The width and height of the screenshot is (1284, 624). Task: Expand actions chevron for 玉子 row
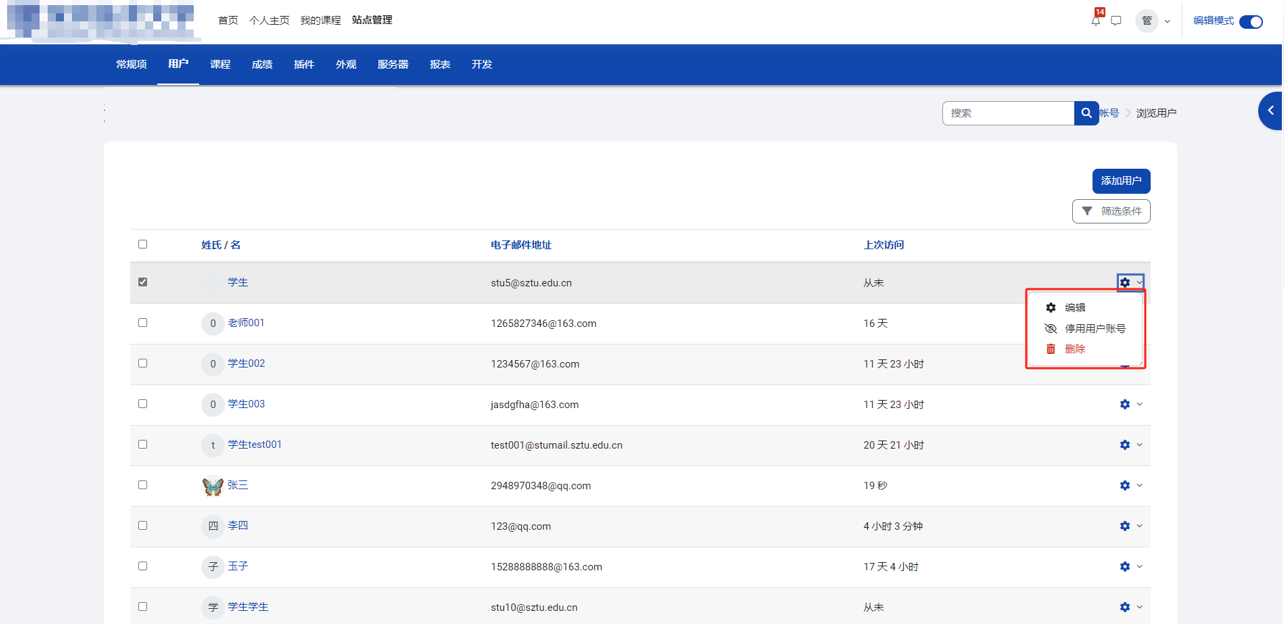click(x=1140, y=566)
